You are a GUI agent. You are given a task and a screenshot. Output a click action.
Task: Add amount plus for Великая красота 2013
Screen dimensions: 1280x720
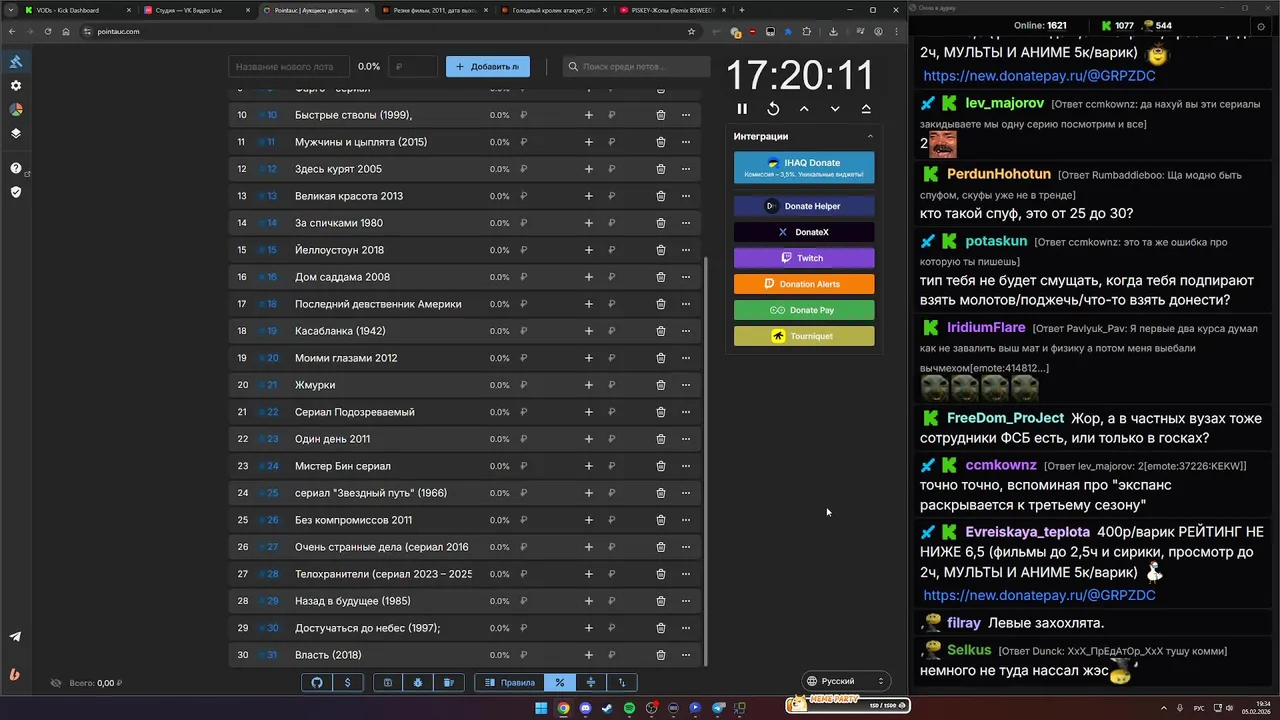pos(589,196)
